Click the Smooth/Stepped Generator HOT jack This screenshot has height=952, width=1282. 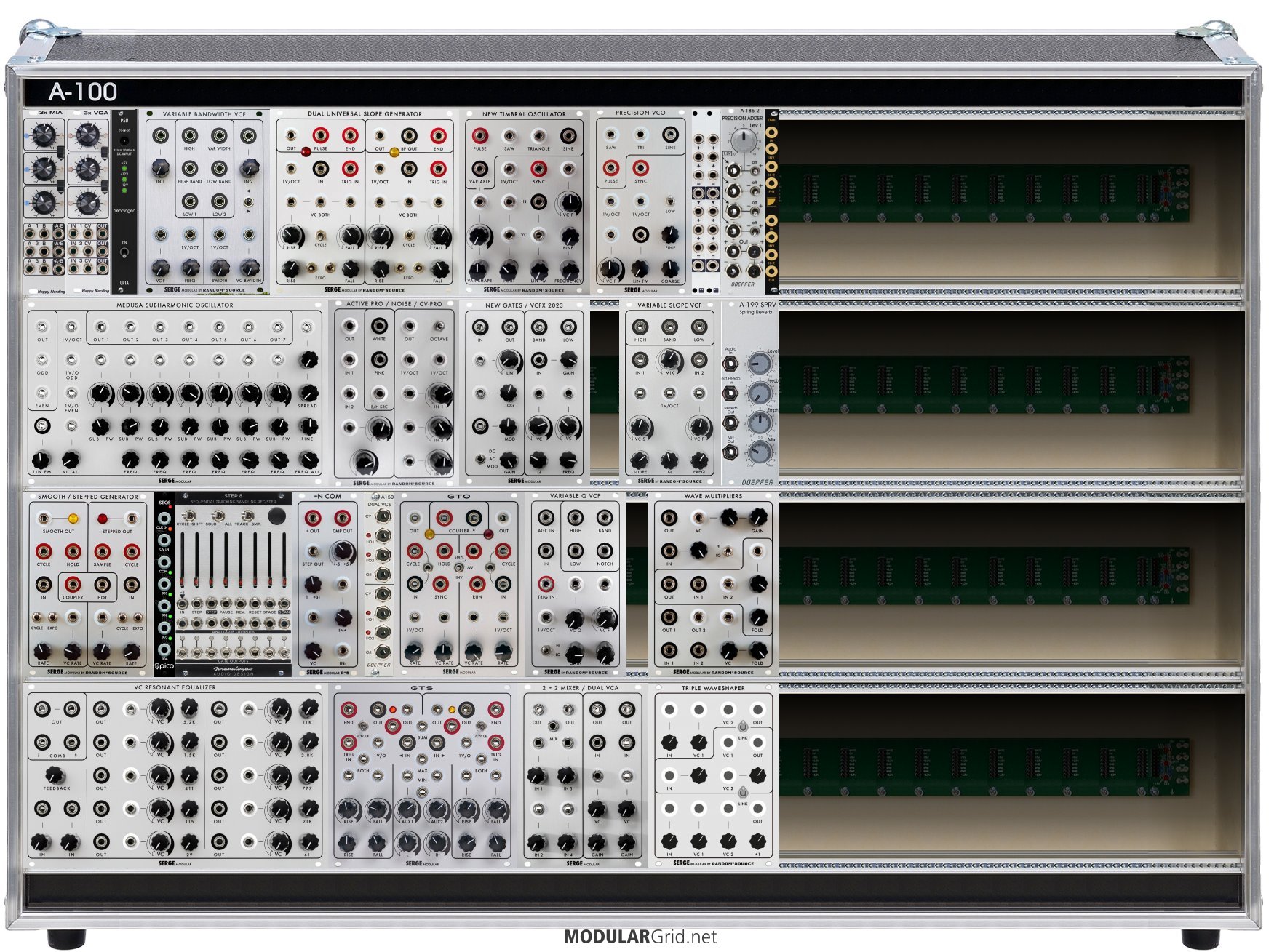[102, 584]
